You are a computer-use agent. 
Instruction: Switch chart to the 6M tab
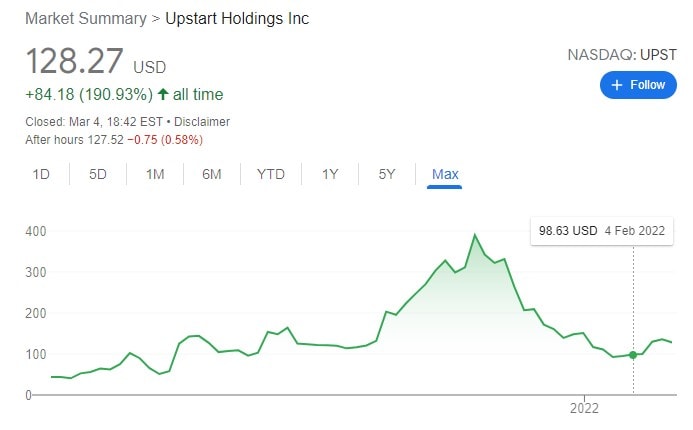coord(212,174)
